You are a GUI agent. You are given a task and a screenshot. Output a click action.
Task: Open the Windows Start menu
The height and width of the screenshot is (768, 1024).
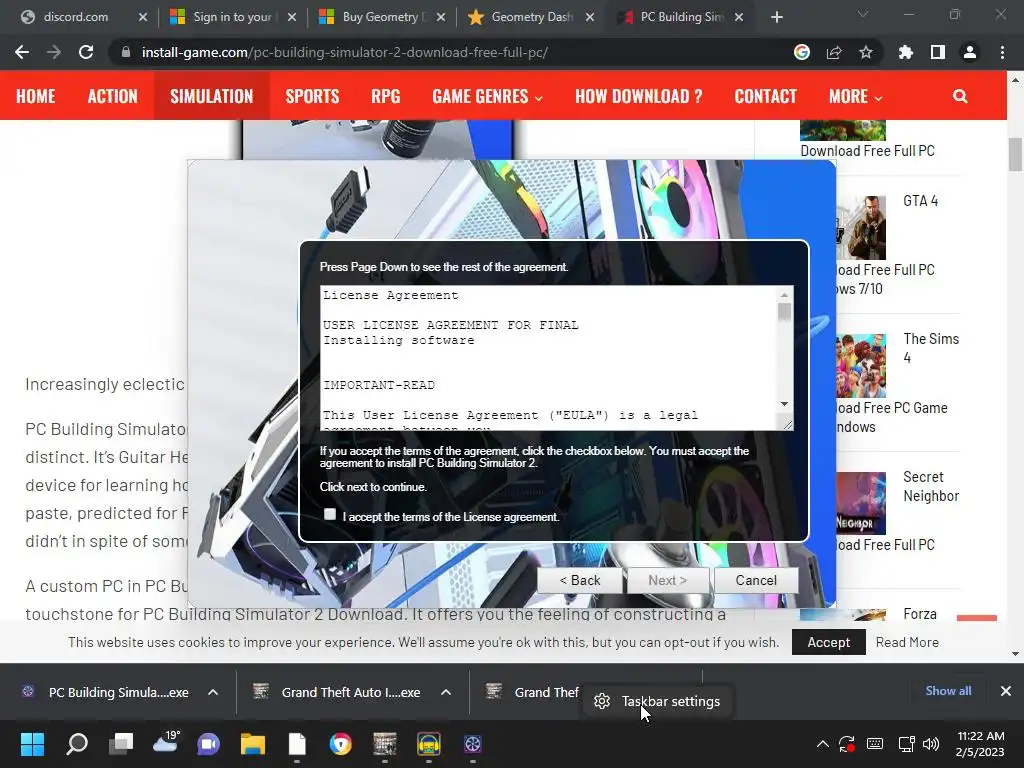click(33, 744)
